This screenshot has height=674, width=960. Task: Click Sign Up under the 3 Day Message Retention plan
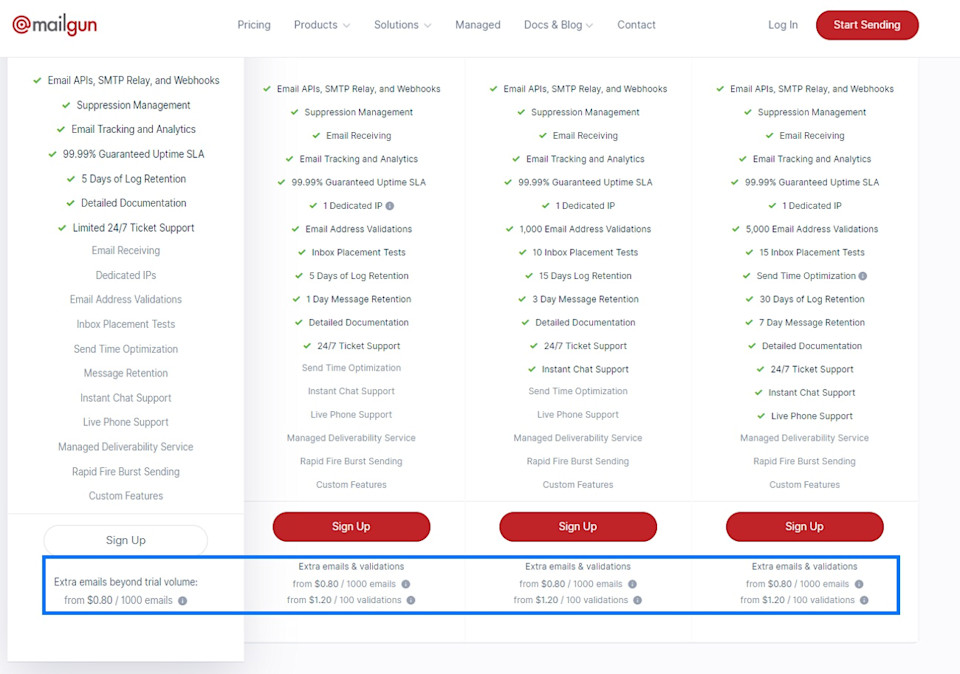[577, 526]
